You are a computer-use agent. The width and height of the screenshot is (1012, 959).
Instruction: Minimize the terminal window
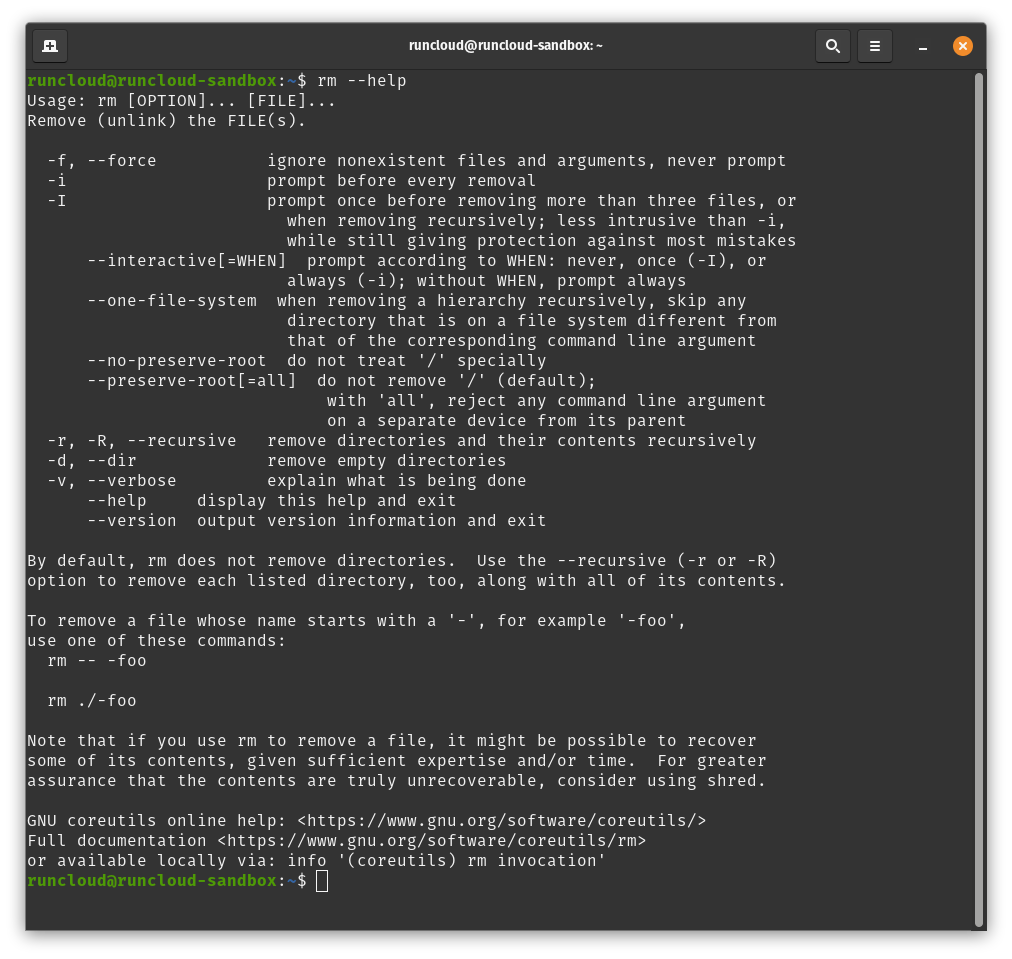[921, 46]
